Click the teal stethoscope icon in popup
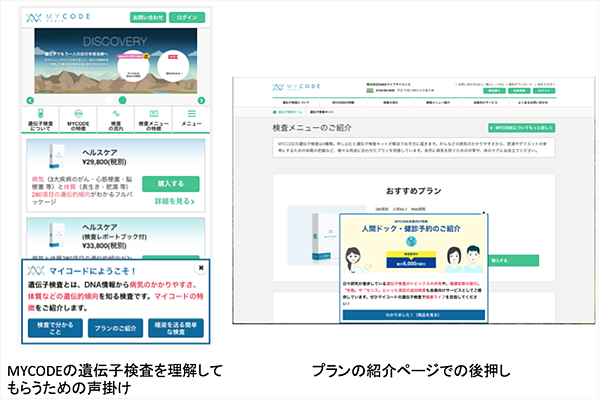This screenshot has width=599, height=399. tap(411, 242)
